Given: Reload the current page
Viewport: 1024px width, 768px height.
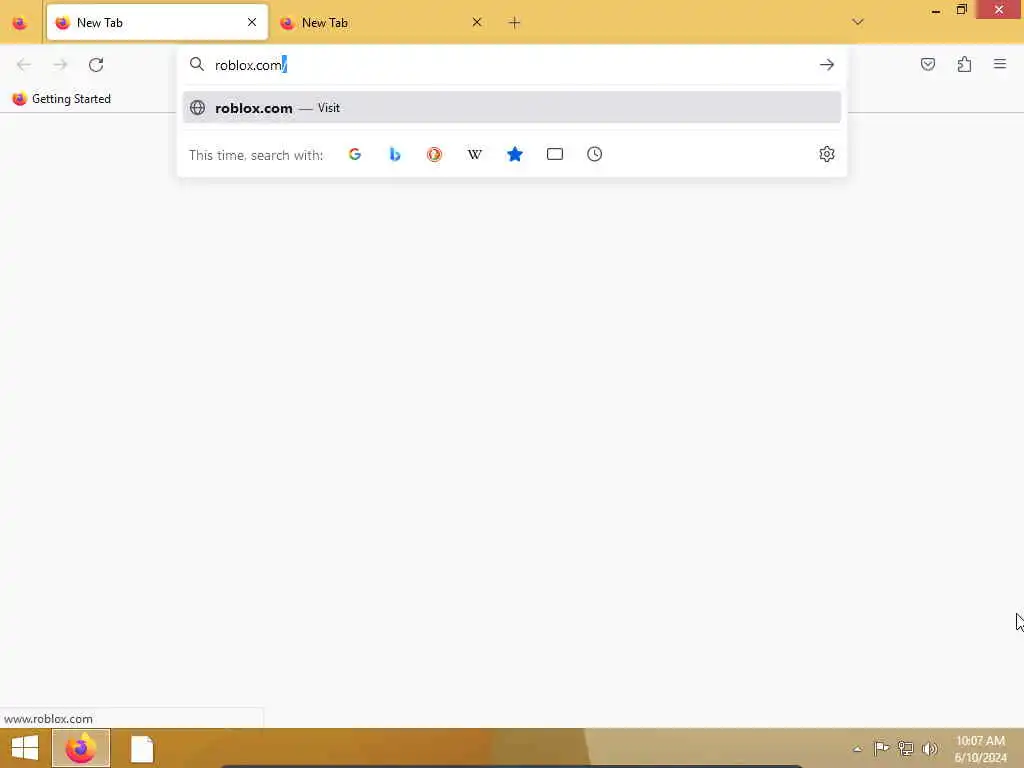Looking at the screenshot, I should pos(96,65).
